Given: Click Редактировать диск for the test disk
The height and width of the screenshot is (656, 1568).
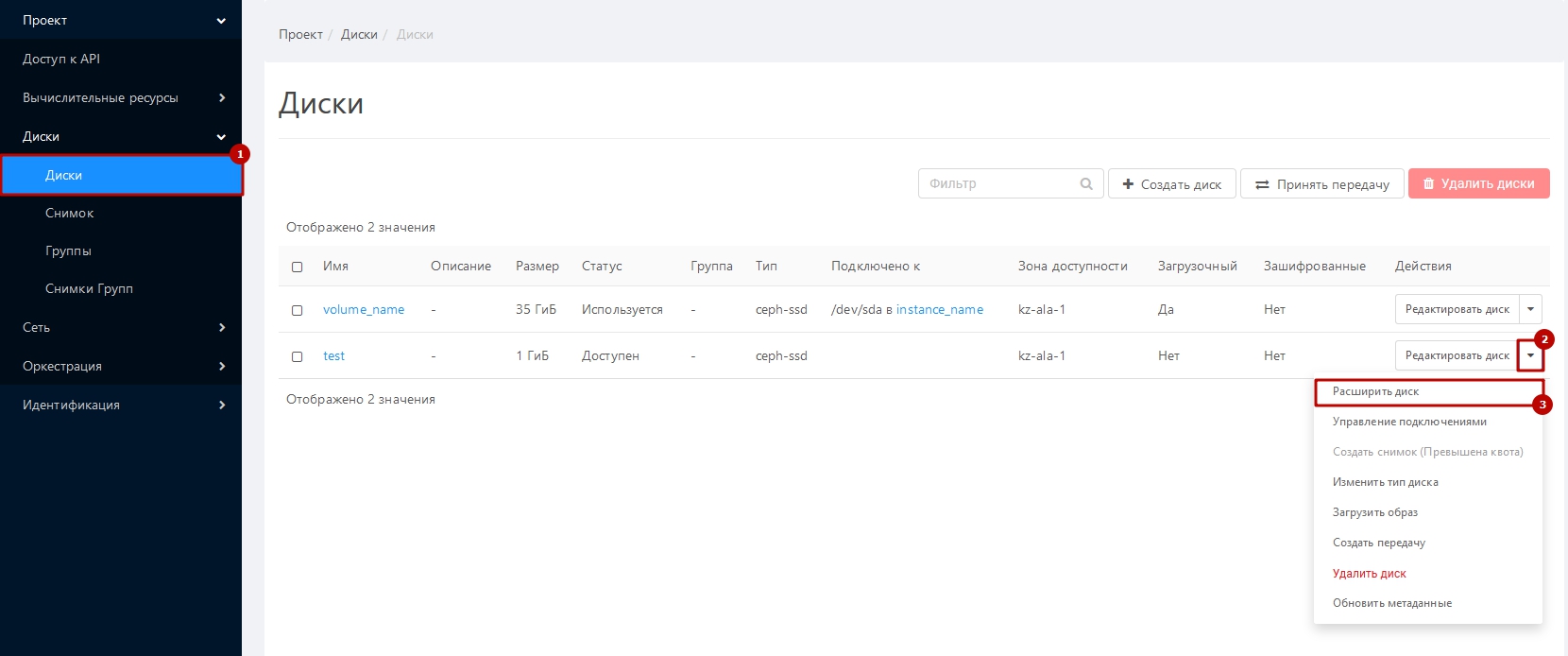Looking at the screenshot, I should (x=1457, y=355).
